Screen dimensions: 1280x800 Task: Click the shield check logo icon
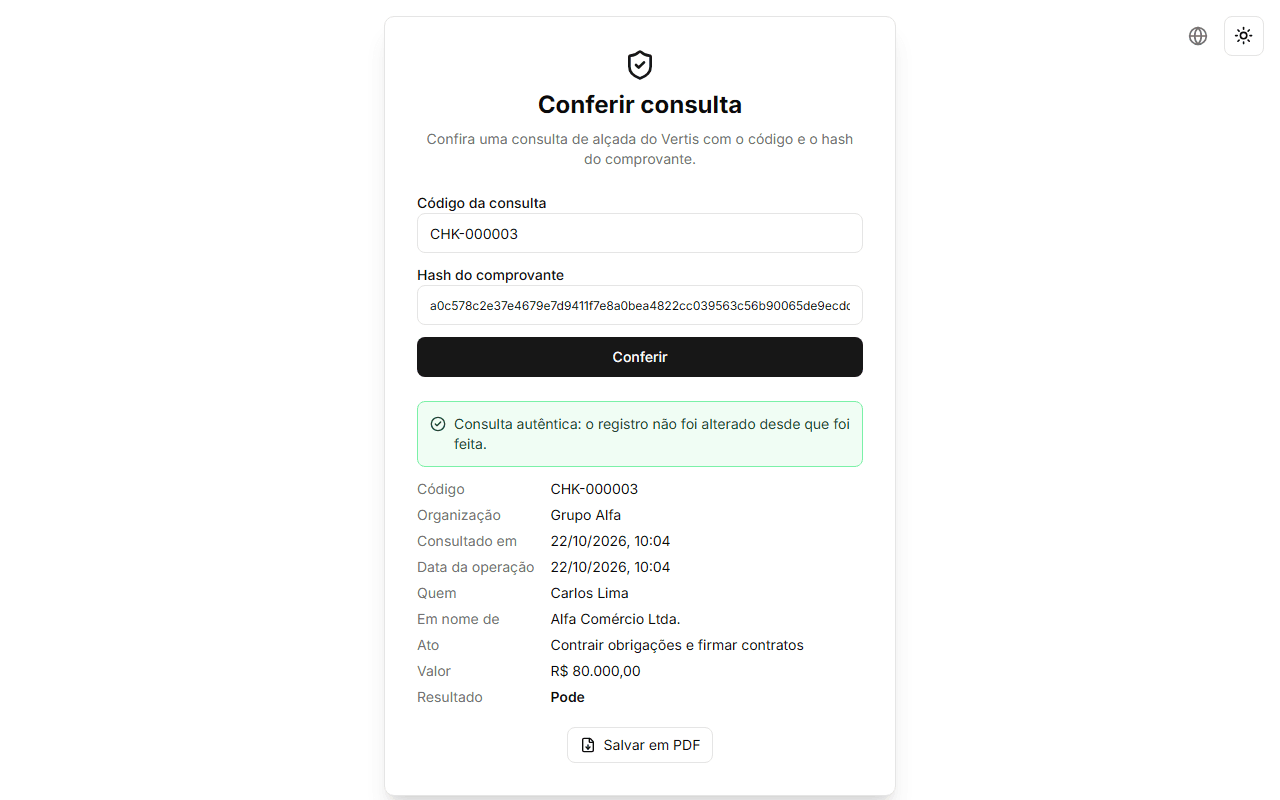click(x=640, y=65)
